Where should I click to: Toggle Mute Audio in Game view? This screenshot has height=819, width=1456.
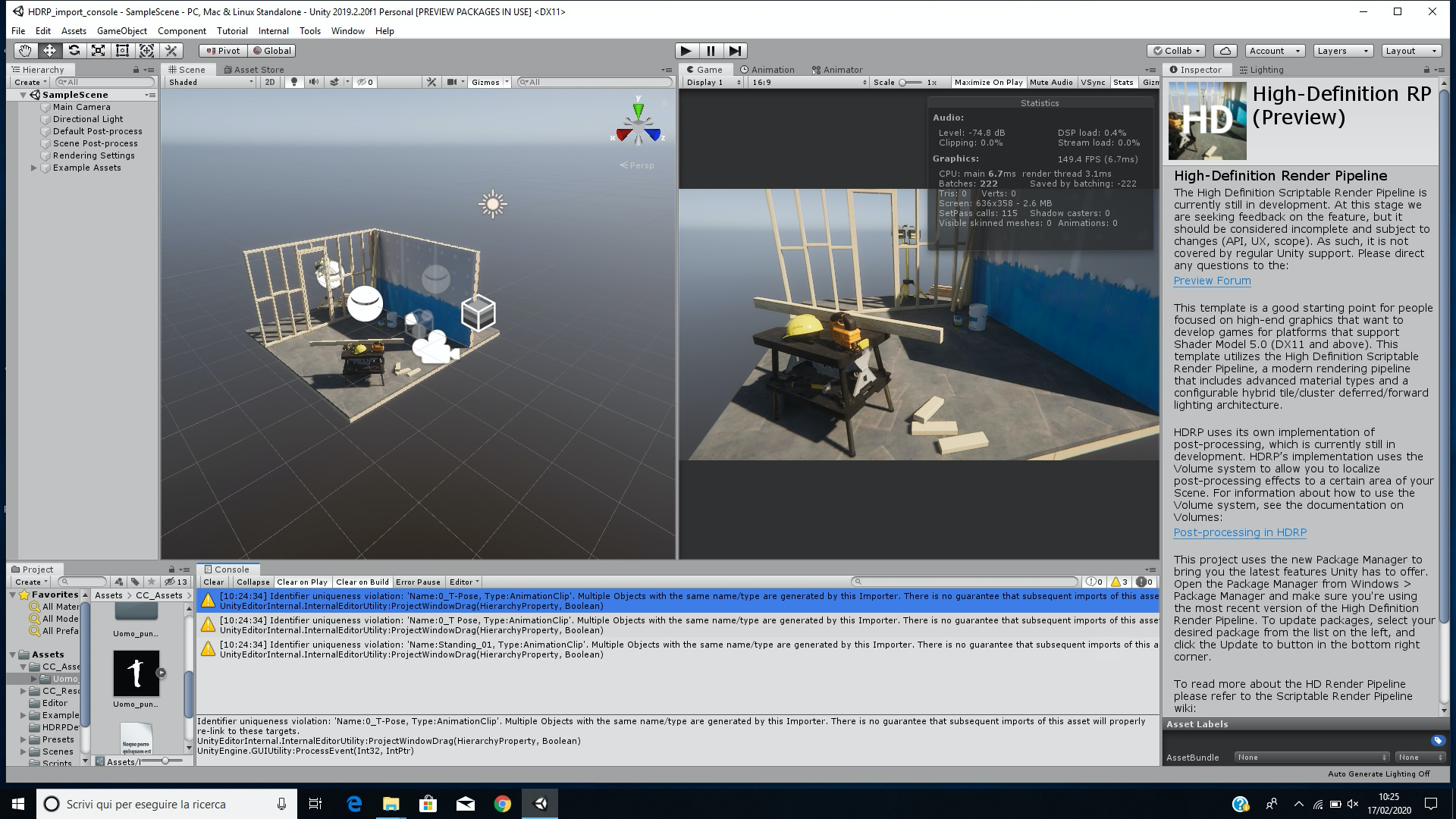pyautogui.click(x=1051, y=82)
